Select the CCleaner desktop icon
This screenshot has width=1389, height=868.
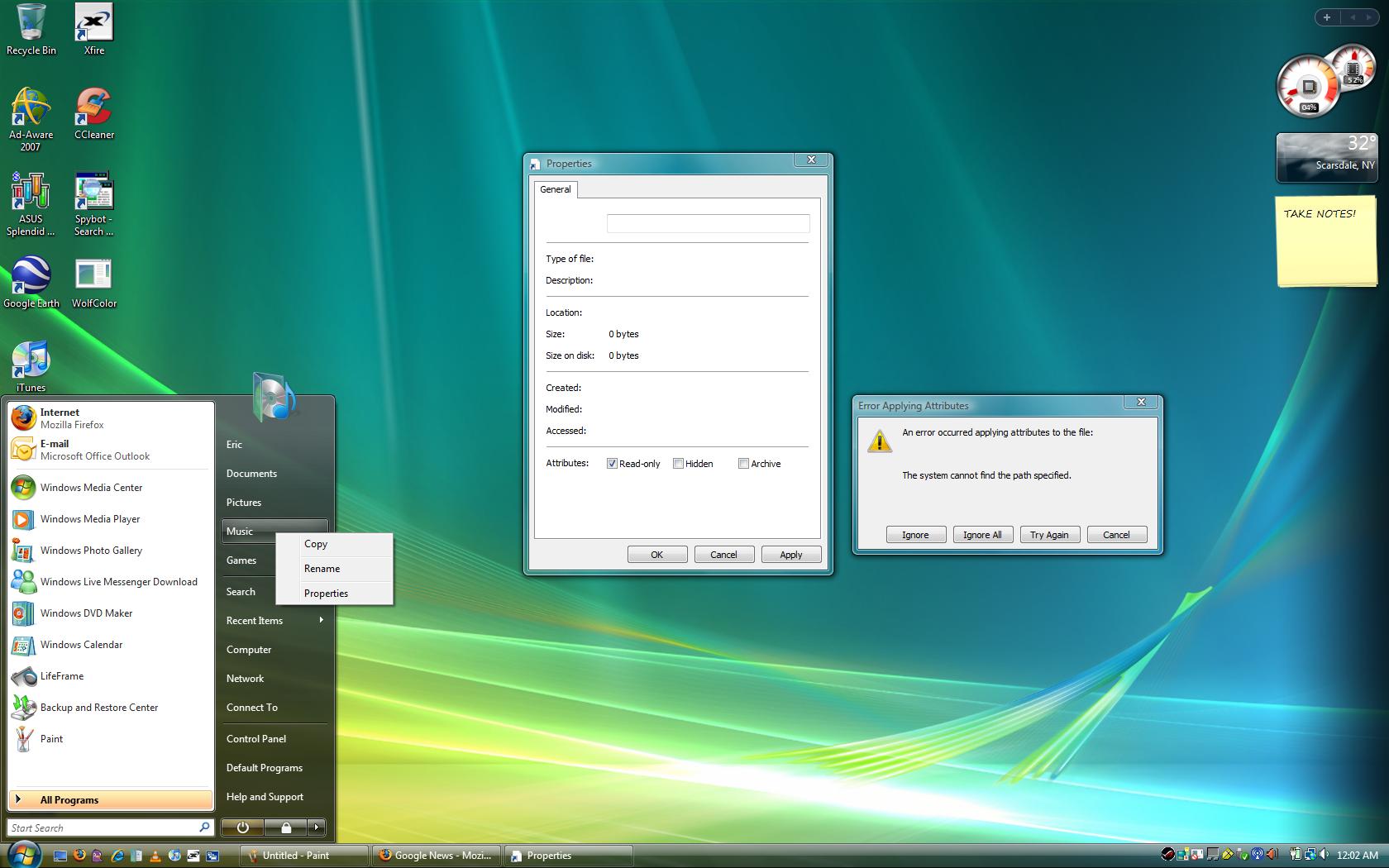pyautogui.click(x=94, y=114)
